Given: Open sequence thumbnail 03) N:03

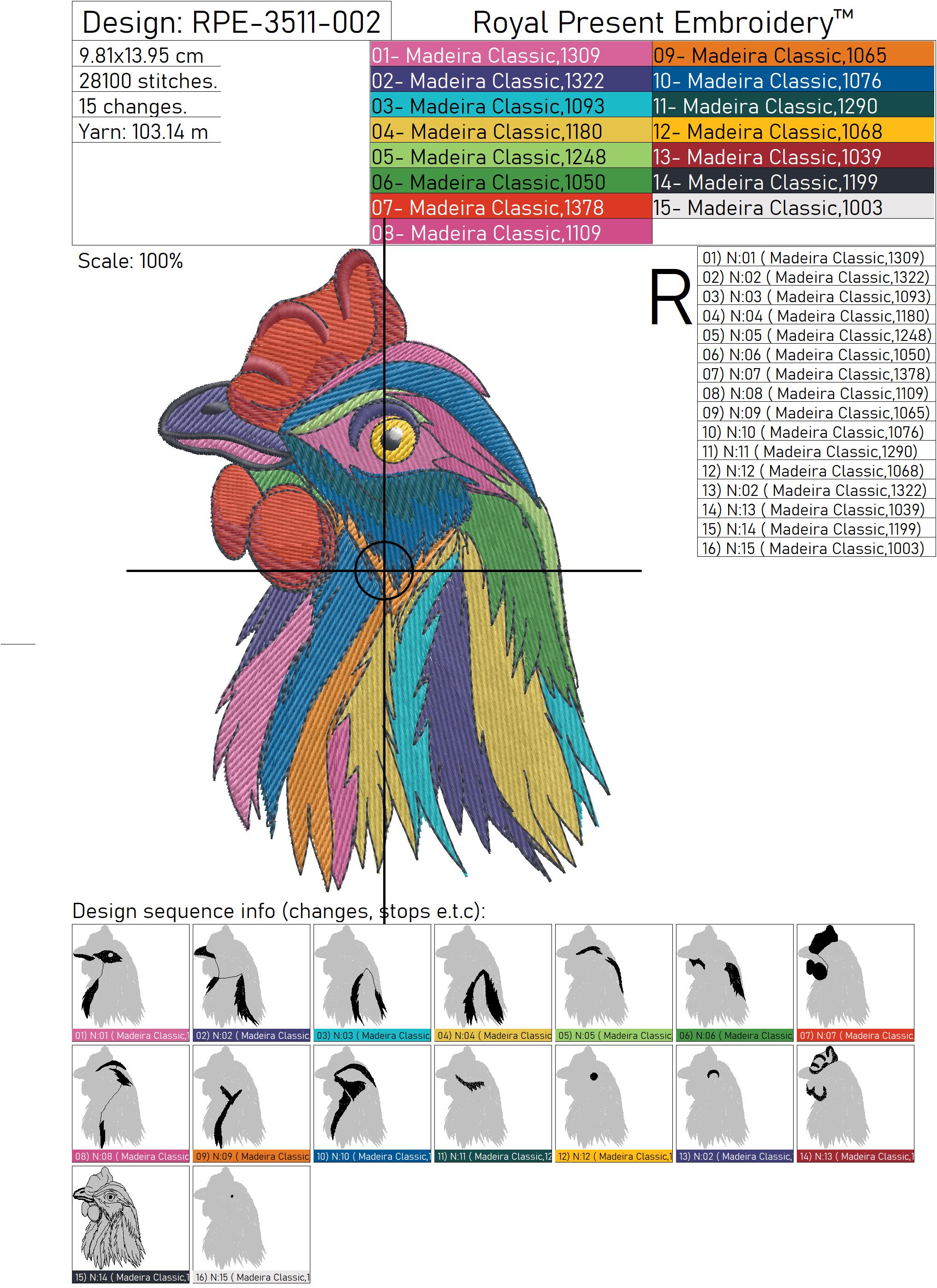Looking at the screenshot, I should (372, 983).
